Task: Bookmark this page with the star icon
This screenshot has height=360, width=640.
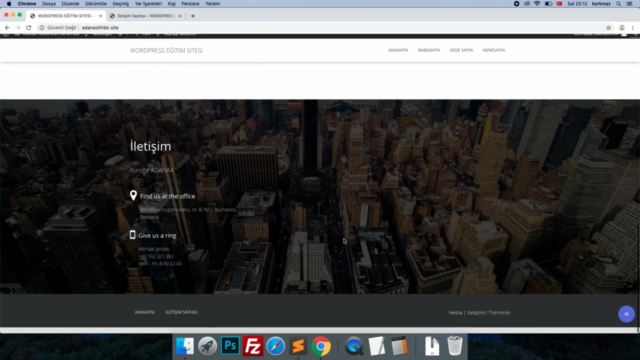Action: click(609, 28)
